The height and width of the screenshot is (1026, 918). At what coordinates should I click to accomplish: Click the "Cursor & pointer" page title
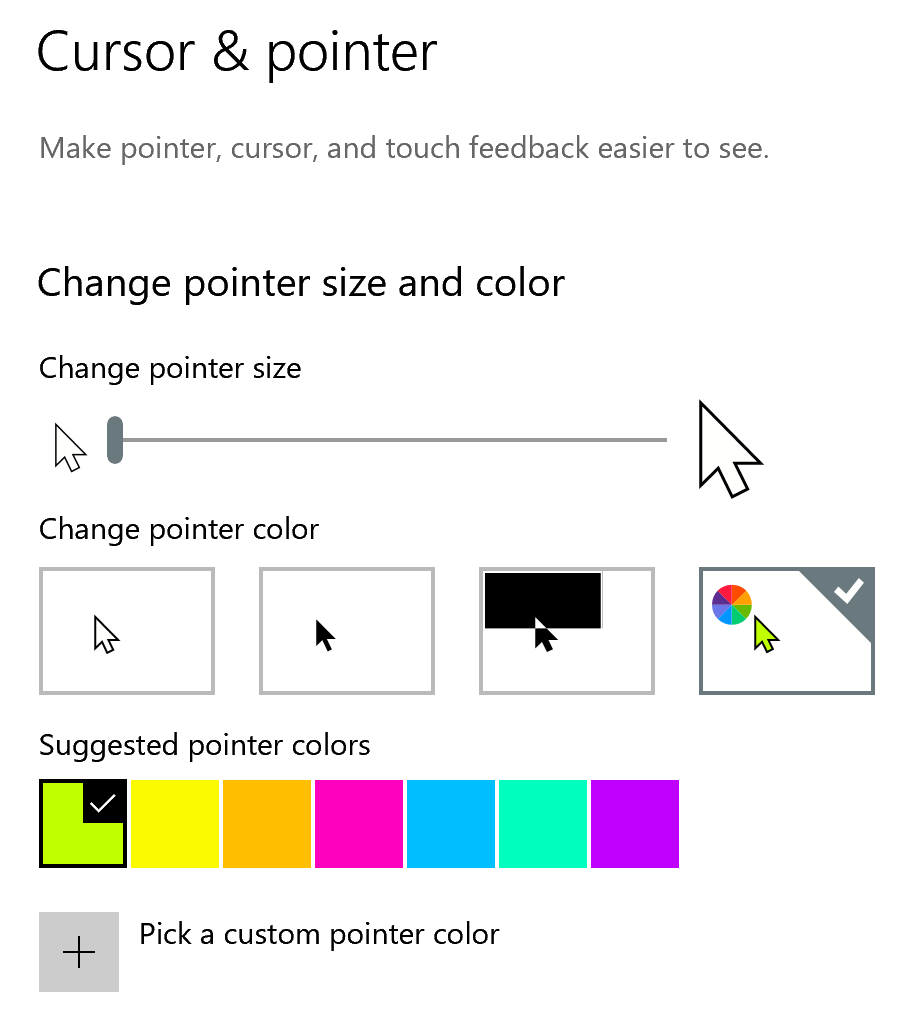pyautogui.click(x=237, y=52)
